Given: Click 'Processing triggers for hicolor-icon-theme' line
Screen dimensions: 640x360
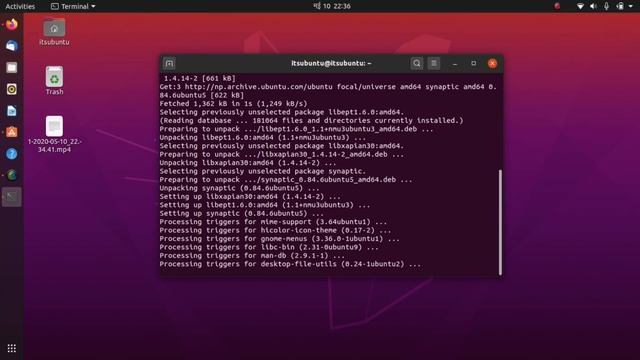Looking at the screenshot, I should [275, 231].
